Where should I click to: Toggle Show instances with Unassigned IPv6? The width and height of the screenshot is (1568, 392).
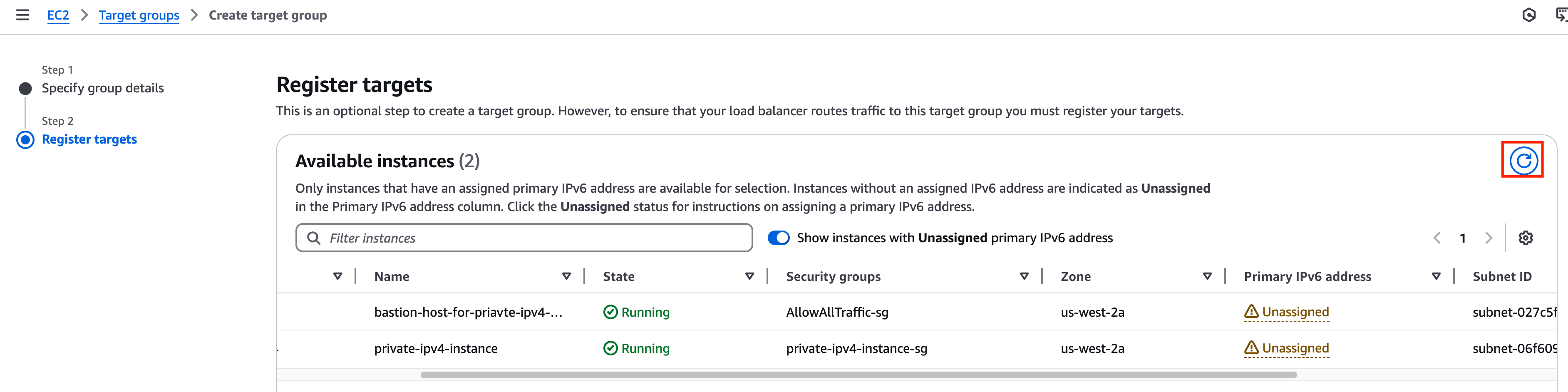[779, 238]
